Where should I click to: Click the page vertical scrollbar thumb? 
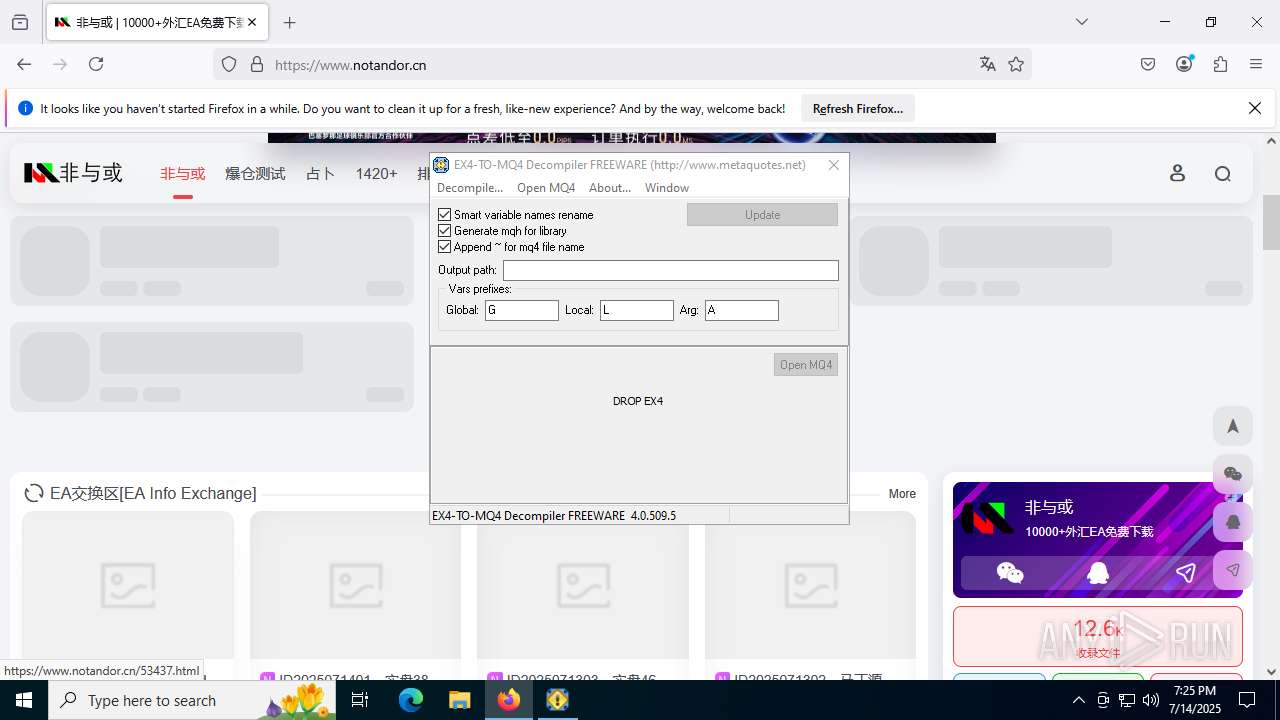pyautogui.click(x=1271, y=222)
